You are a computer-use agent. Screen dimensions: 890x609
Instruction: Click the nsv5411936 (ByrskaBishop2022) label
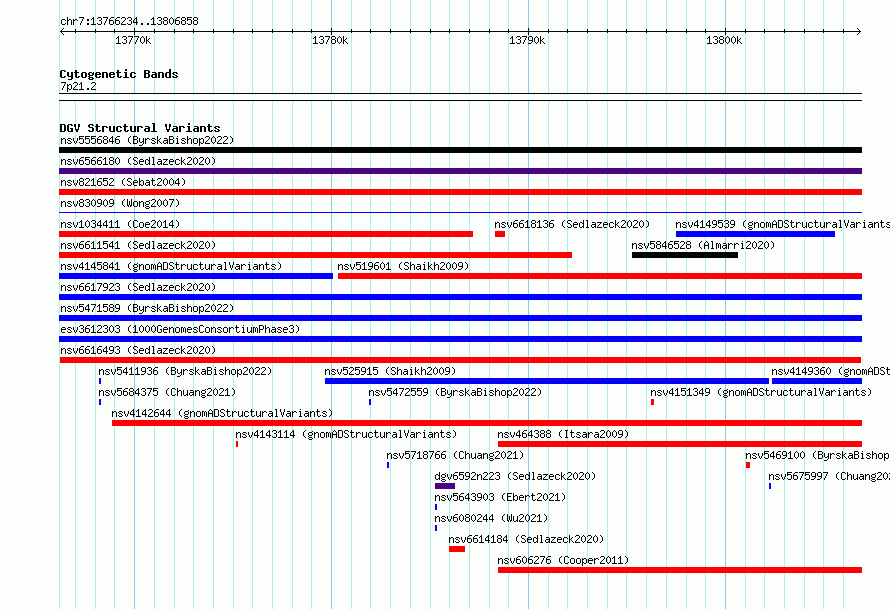[x=185, y=371]
